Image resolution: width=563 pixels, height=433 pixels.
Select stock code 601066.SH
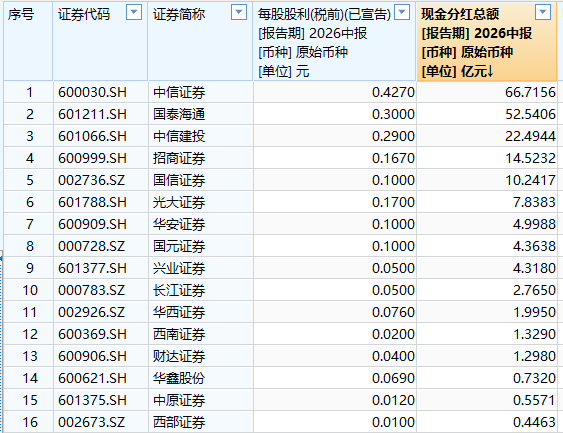pos(92,136)
